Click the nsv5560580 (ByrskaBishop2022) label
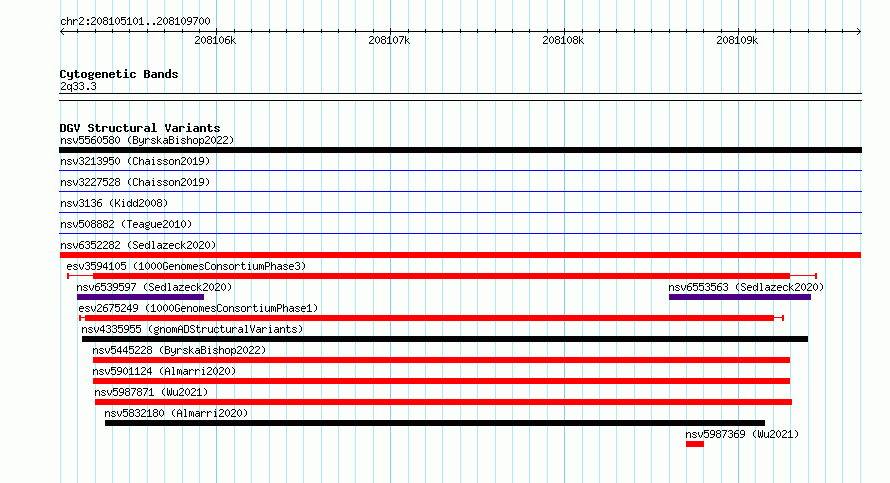This screenshot has height=483, width=890. point(147,140)
